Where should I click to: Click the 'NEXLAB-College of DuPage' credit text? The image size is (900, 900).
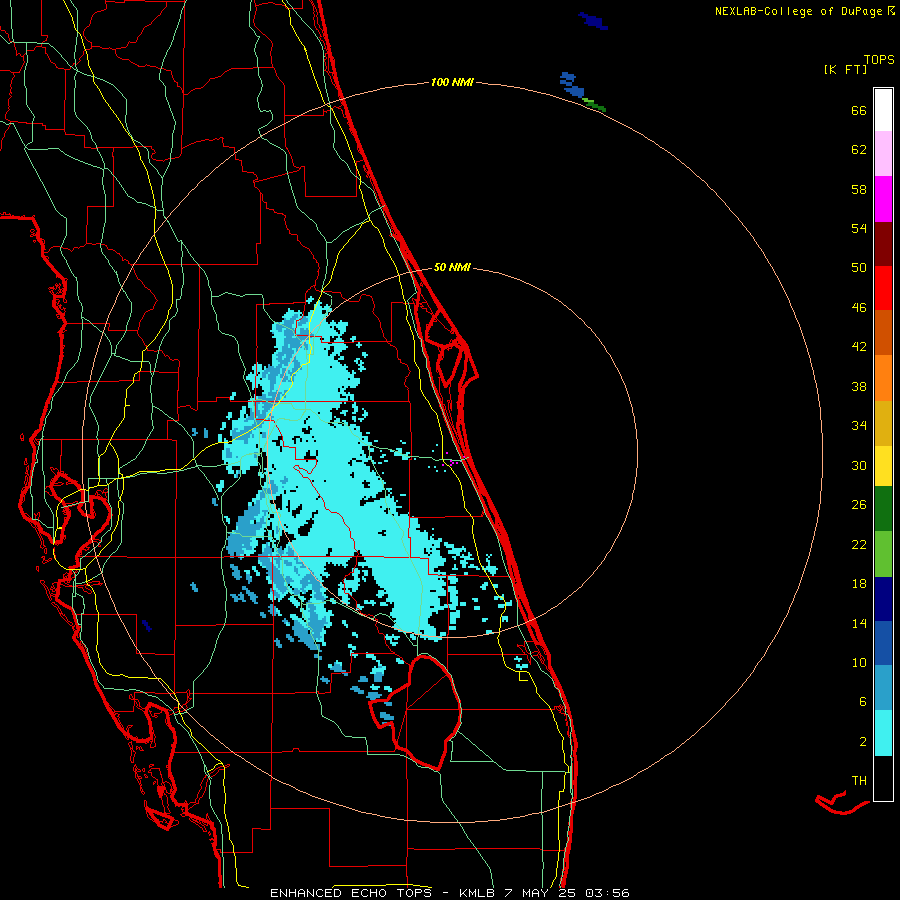click(x=798, y=11)
